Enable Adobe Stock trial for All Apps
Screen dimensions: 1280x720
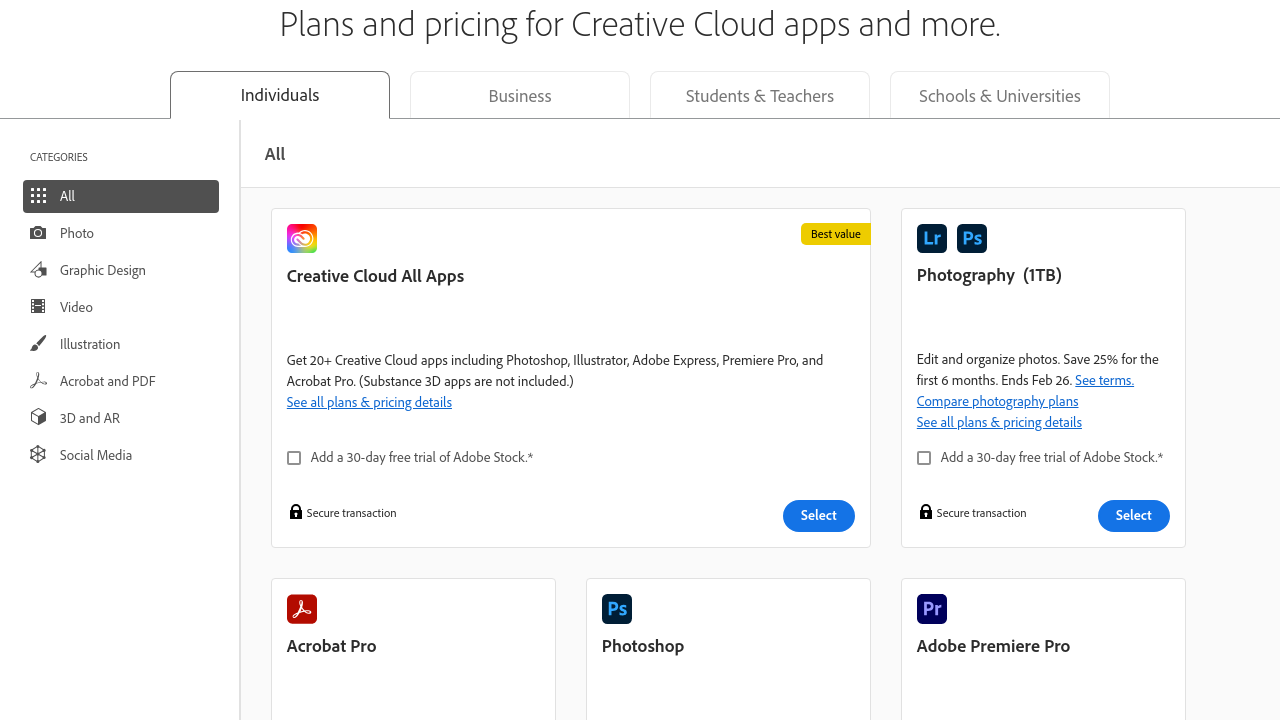point(294,458)
